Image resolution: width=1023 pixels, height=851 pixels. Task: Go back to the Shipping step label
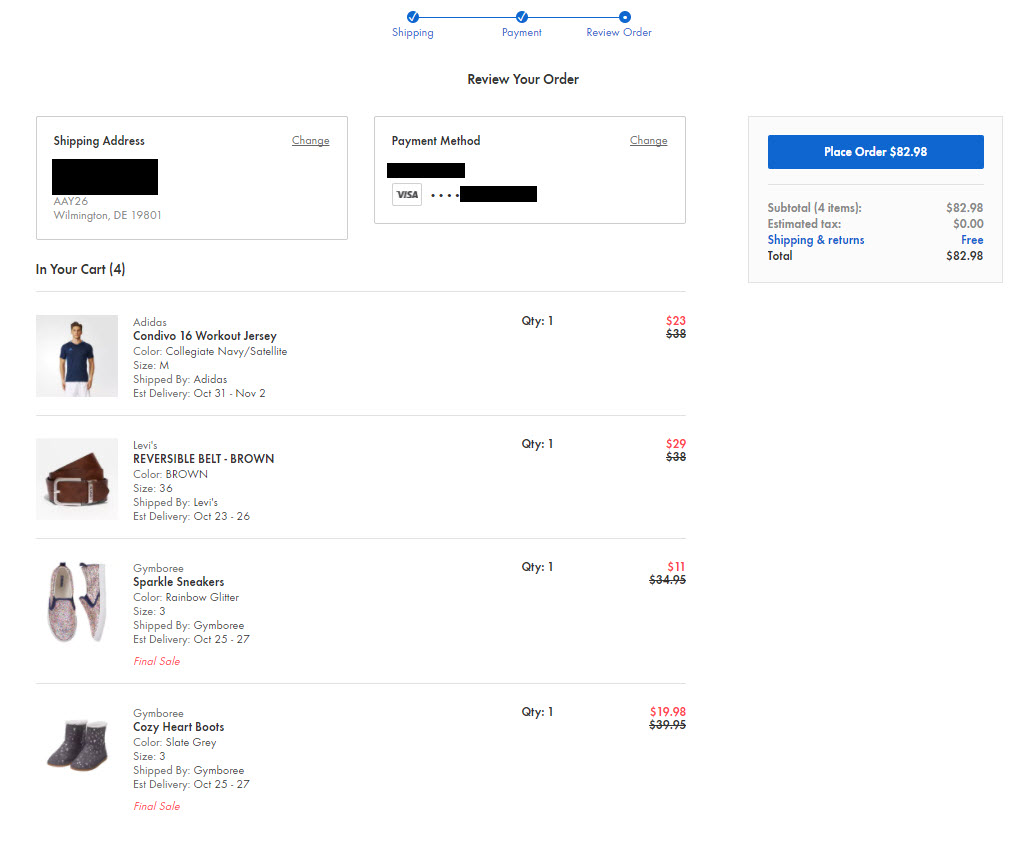(x=413, y=33)
